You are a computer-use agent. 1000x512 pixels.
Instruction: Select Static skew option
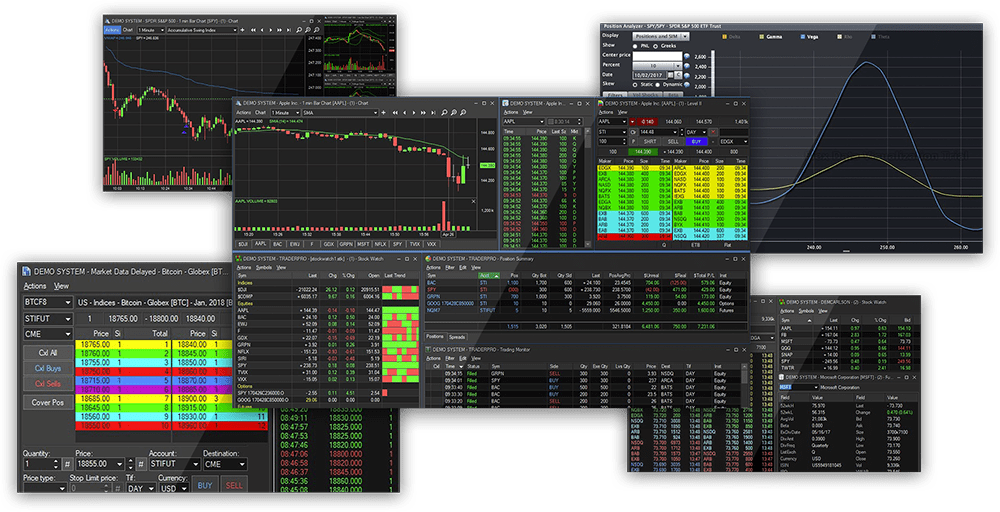(x=635, y=85)
